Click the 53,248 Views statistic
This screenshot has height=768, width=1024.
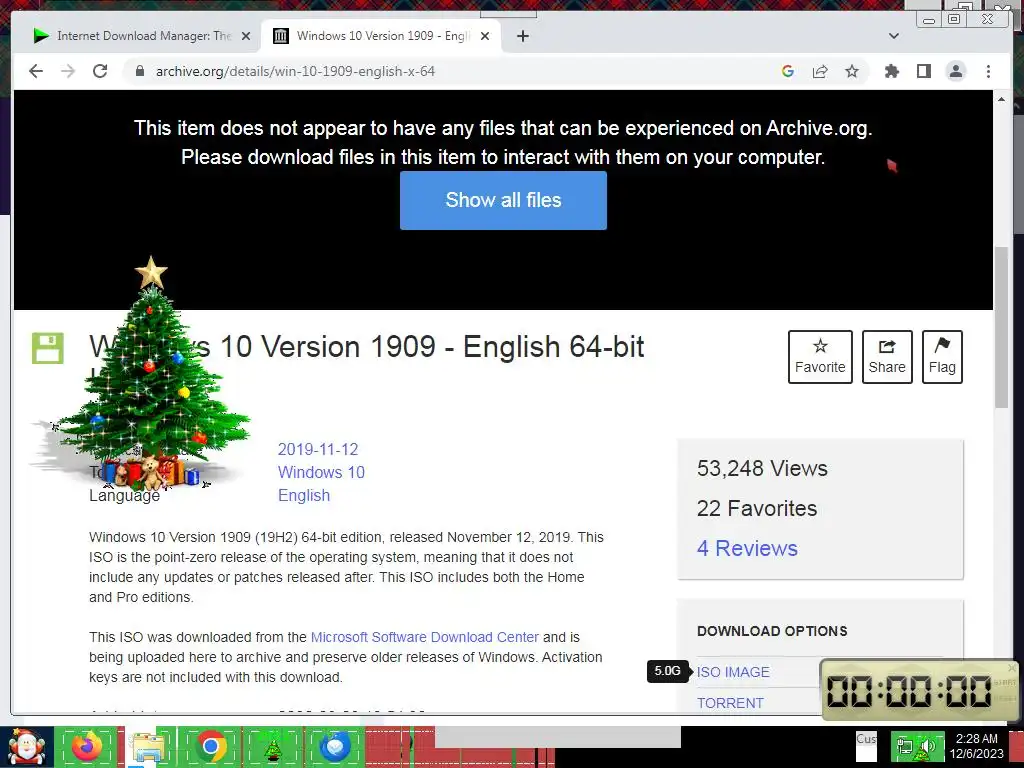[x=762, y=468]
